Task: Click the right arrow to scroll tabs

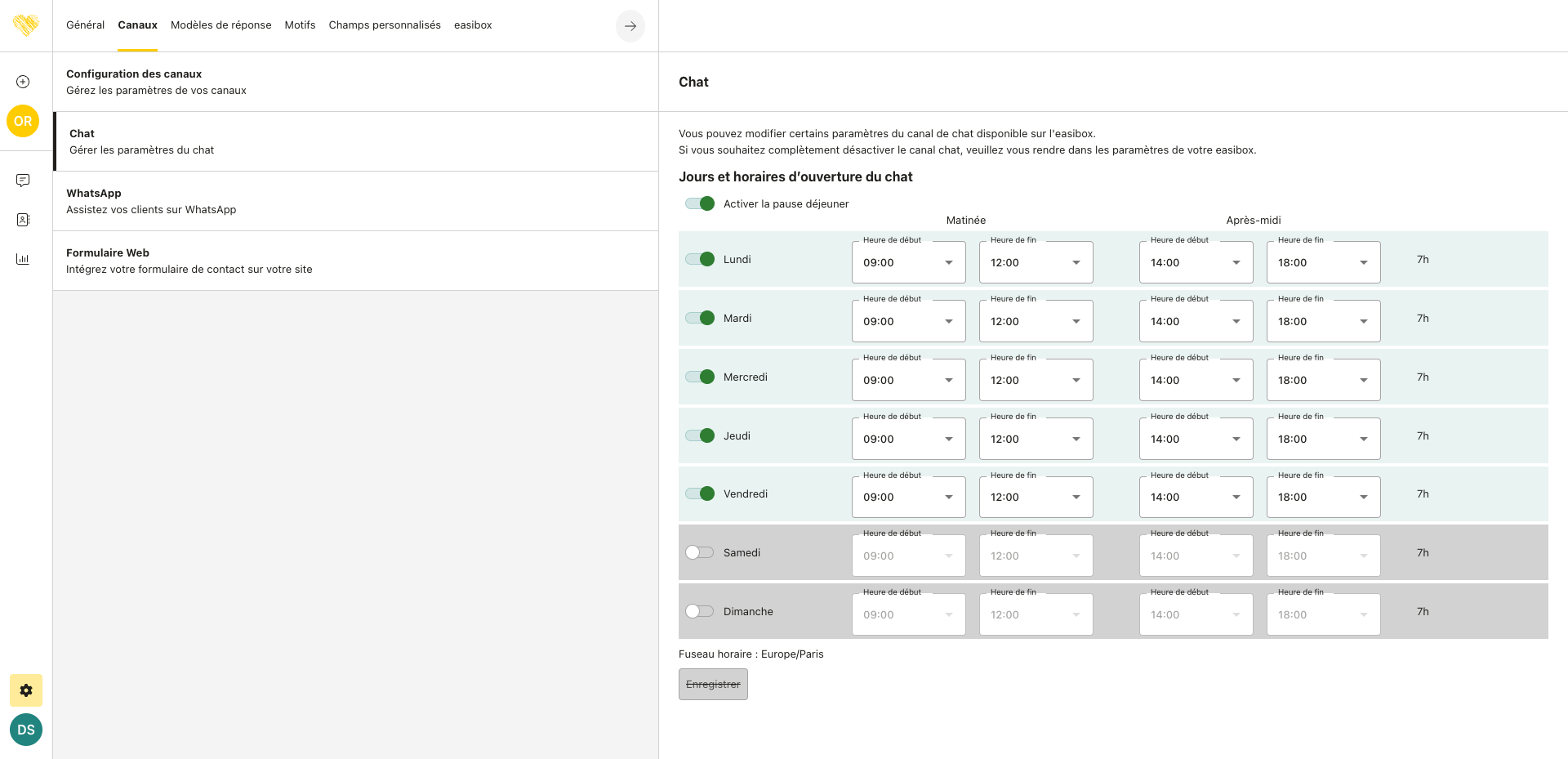Action: 630,26
